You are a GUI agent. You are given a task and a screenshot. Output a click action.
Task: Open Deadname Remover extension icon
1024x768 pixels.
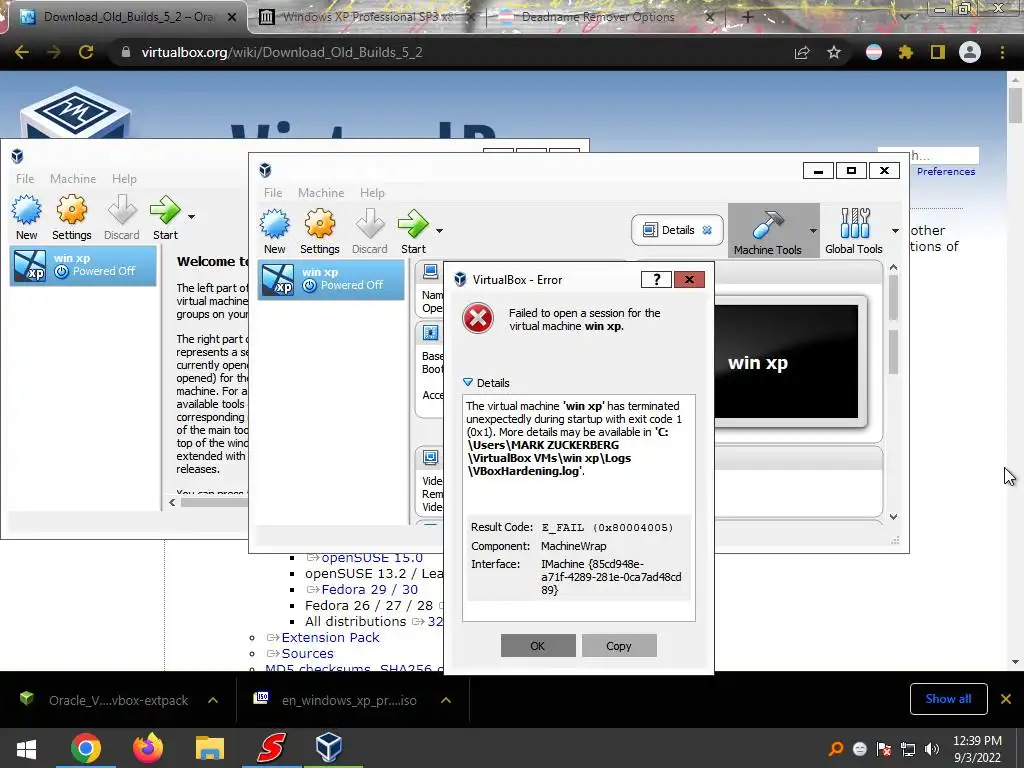coord(874,52)
